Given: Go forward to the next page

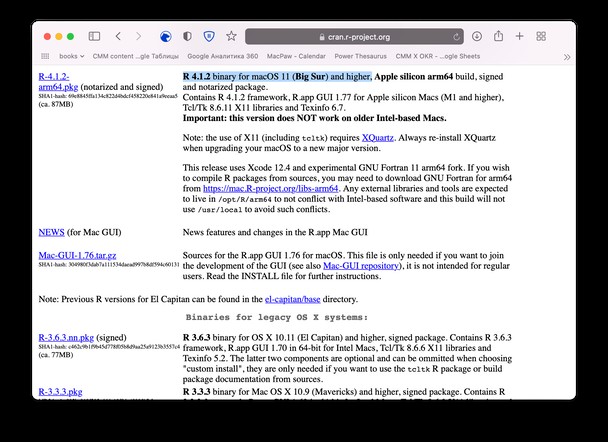Looking at the screenshot, I should (138, 36).
